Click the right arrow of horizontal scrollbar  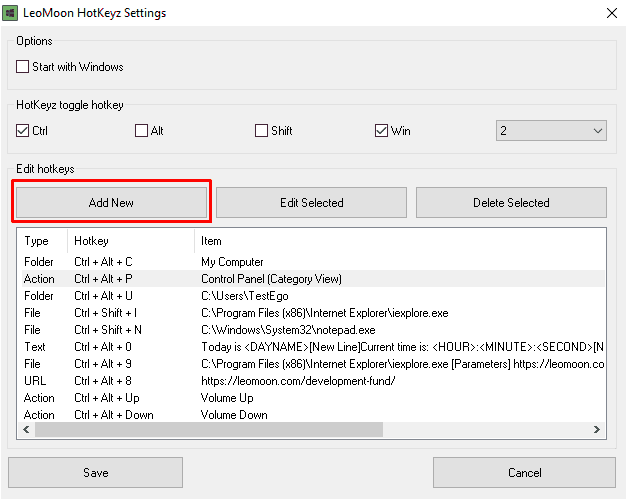click(x=597, y=429)
